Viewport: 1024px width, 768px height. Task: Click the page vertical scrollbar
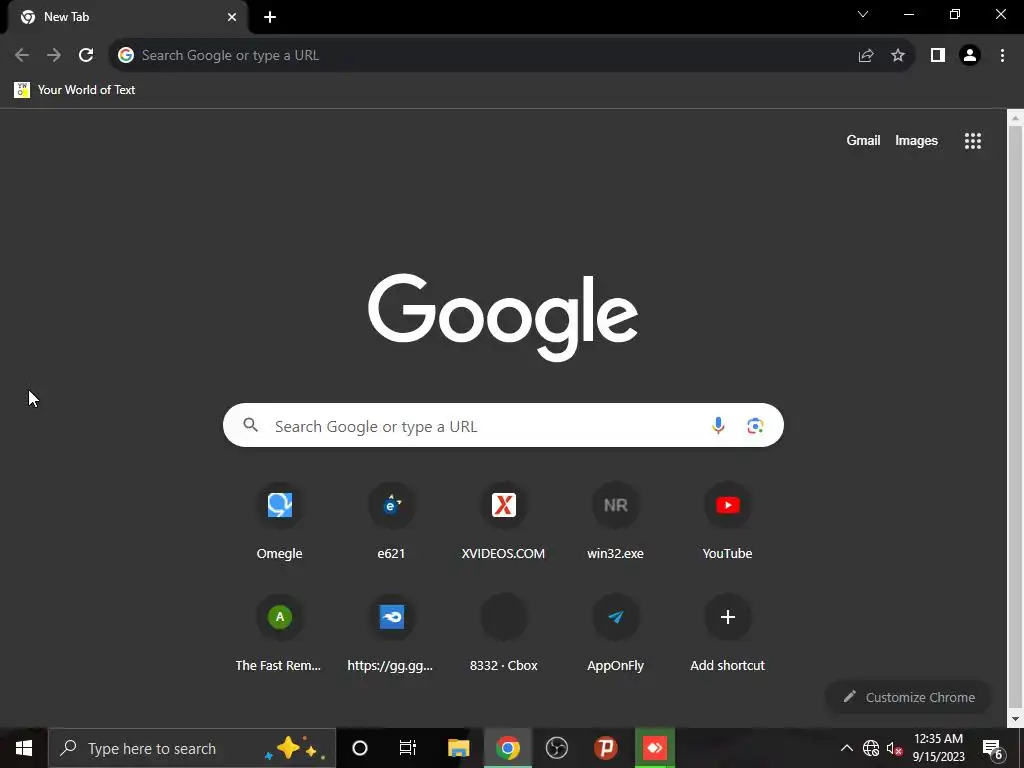click(1015, 418)
